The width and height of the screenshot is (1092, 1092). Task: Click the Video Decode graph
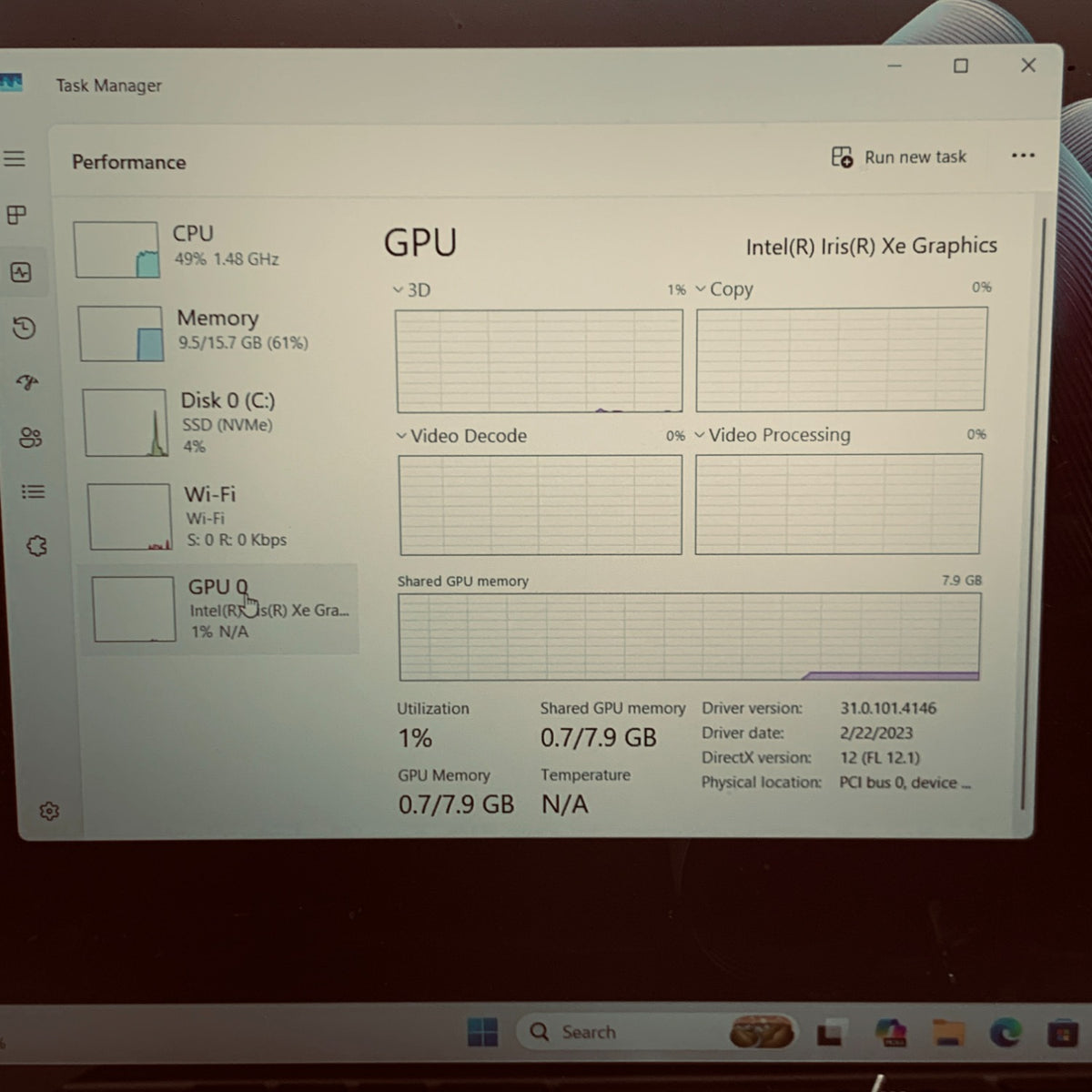point(541,505)
